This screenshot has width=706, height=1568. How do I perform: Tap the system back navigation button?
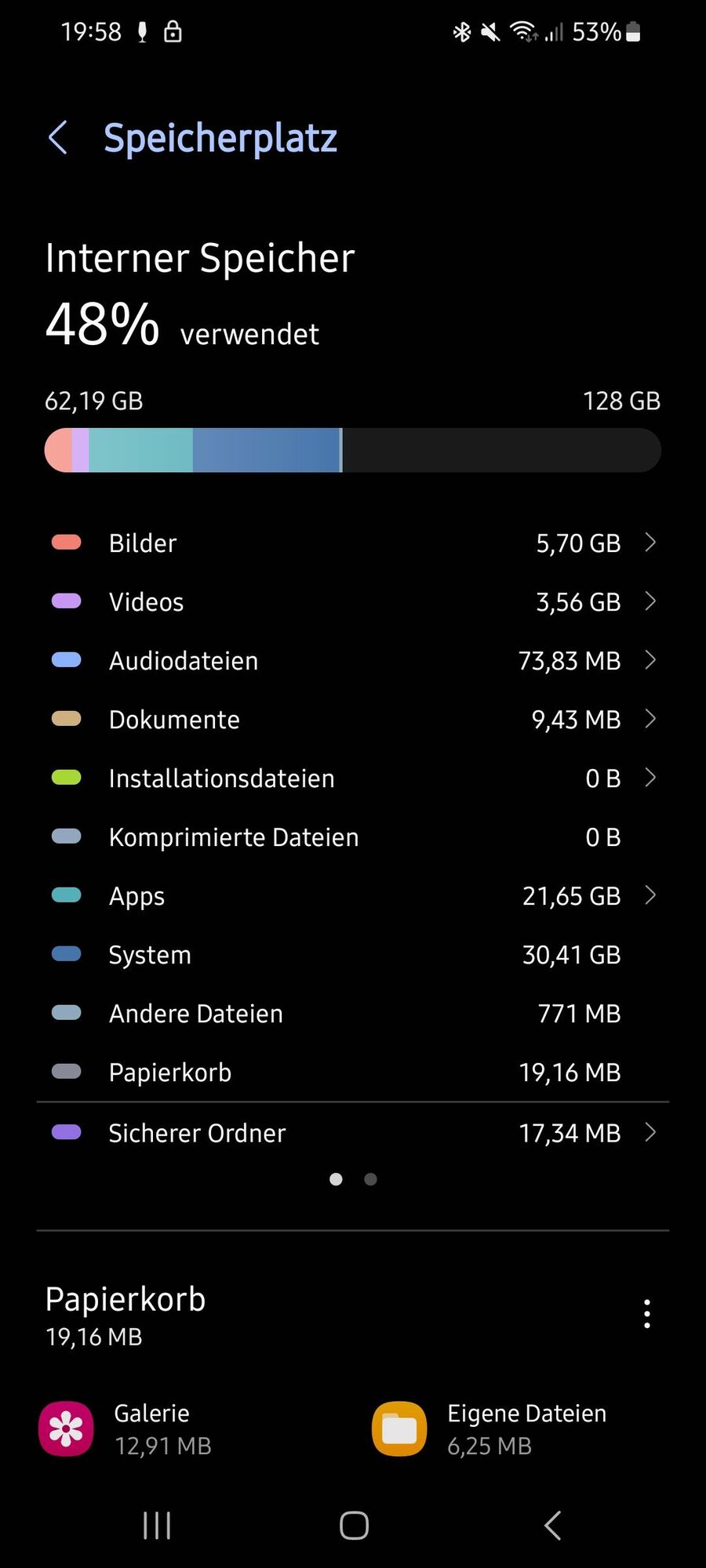(552, 1526)
